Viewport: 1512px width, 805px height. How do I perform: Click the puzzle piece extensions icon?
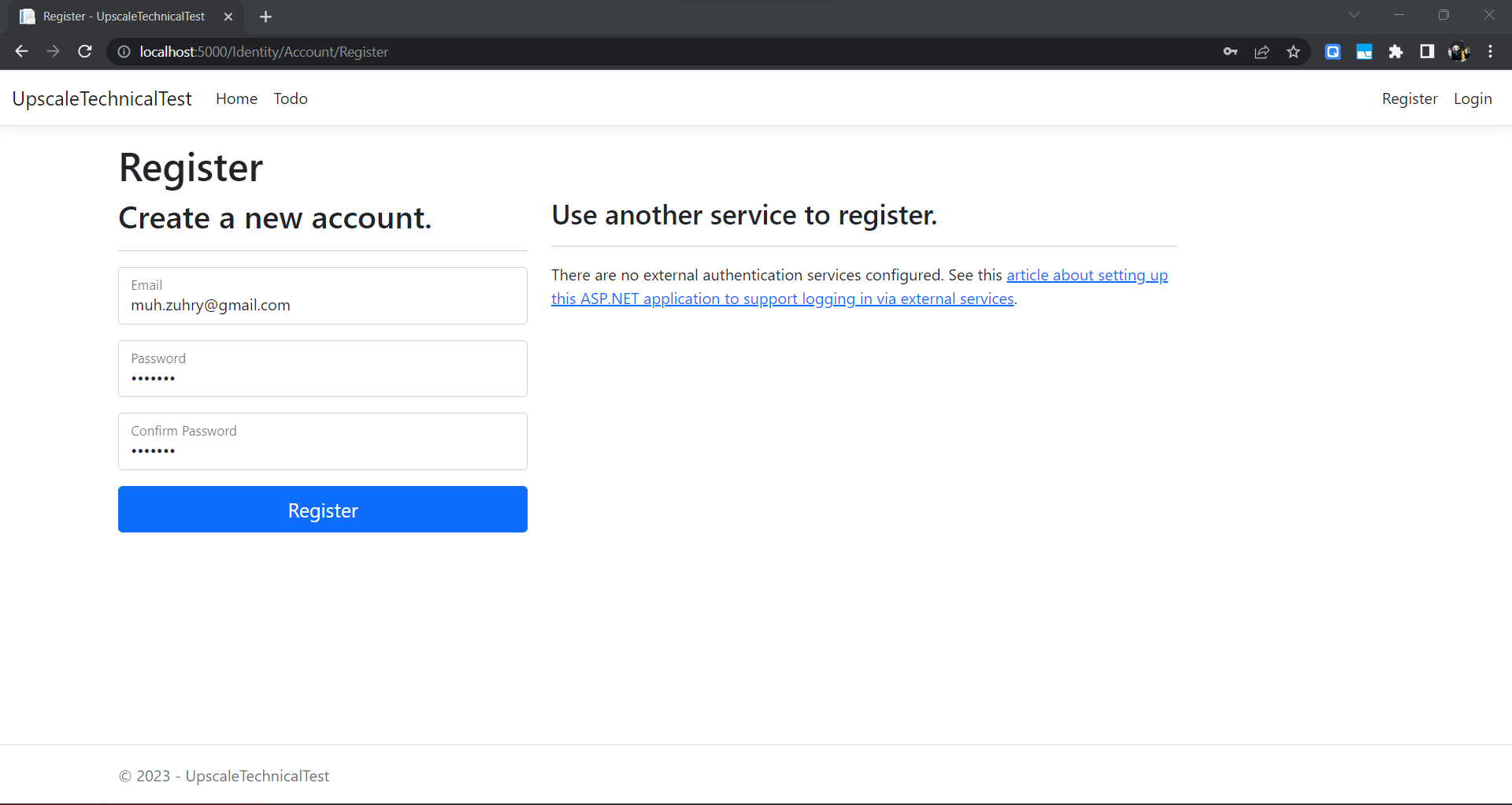point(1395,51)
